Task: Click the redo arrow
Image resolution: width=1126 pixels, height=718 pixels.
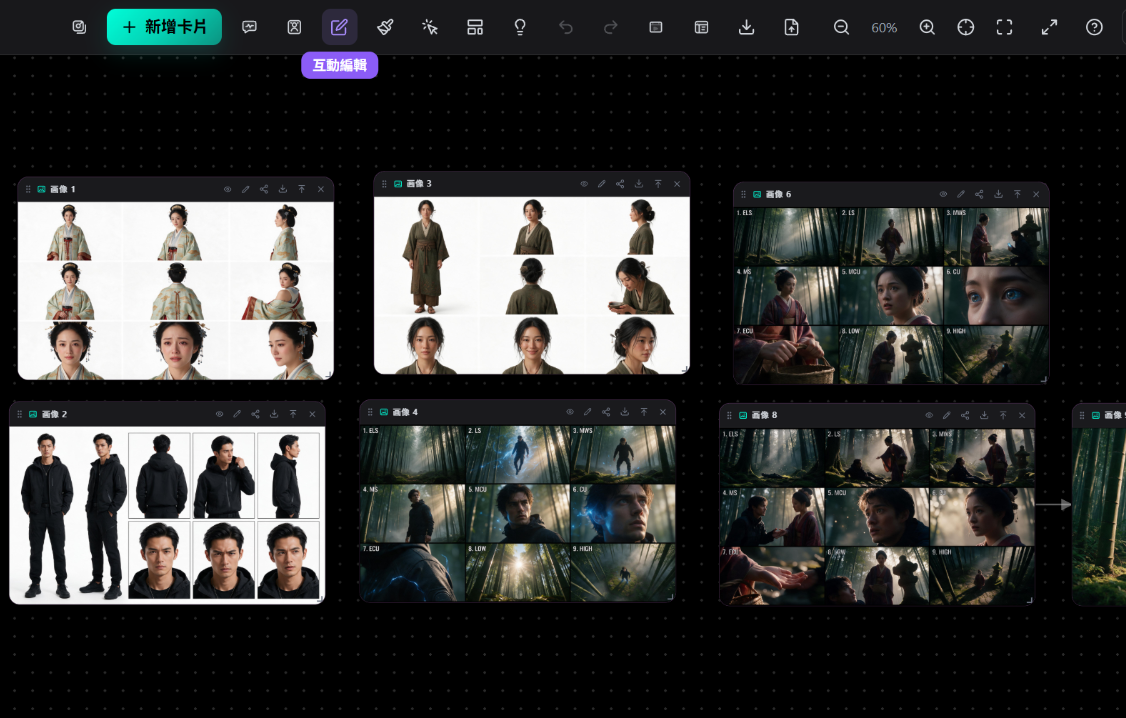Action: (610, 27)
